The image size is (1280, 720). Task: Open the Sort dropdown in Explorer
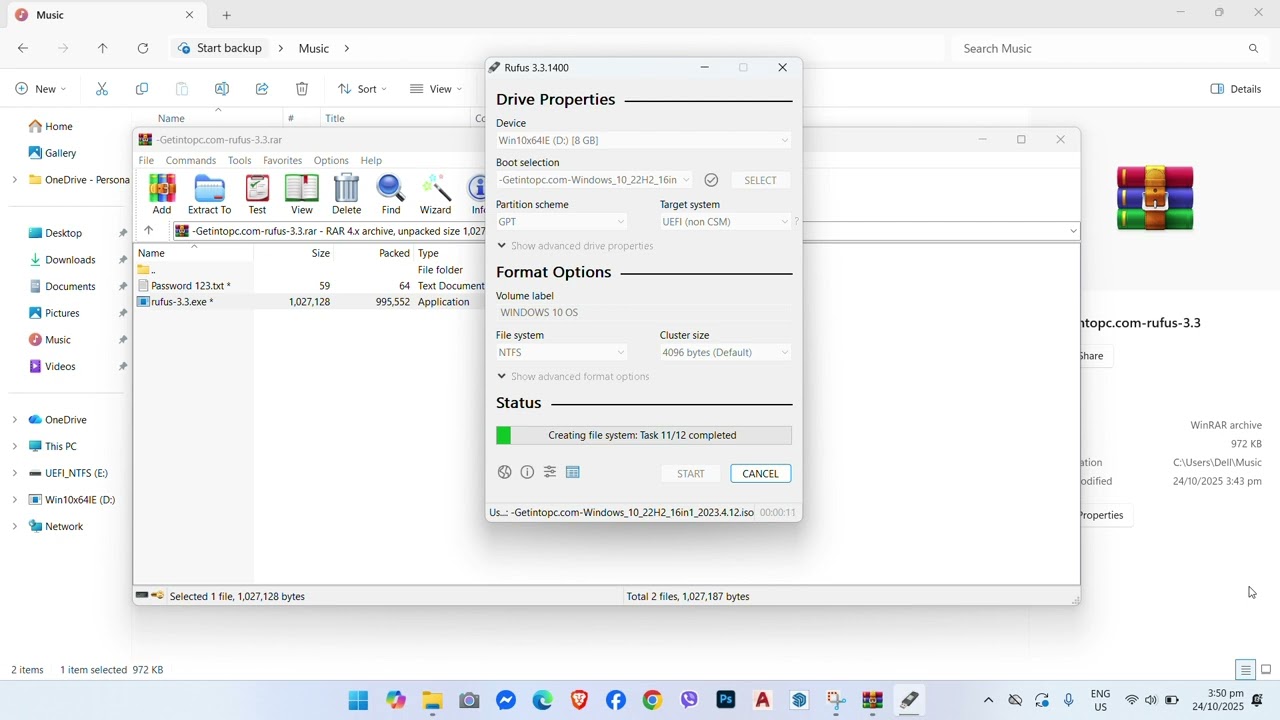tap(362, 89)
